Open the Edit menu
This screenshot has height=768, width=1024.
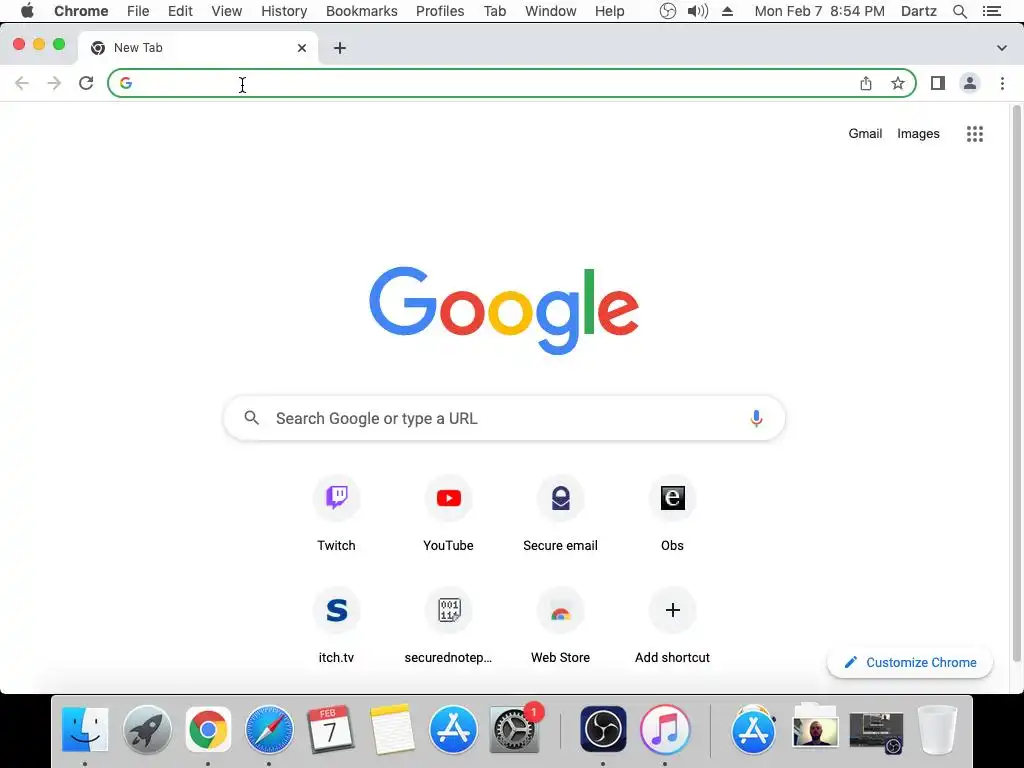click(180, 11)
